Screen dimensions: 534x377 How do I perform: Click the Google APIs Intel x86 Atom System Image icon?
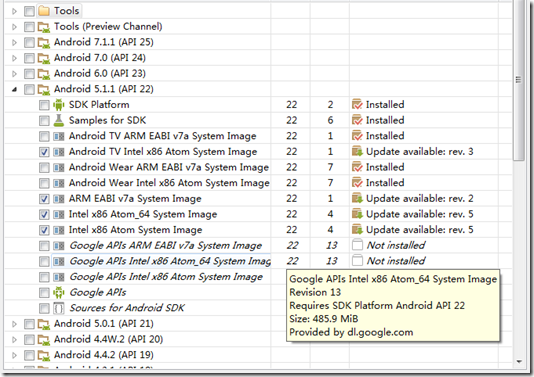[x=59, y=277]
